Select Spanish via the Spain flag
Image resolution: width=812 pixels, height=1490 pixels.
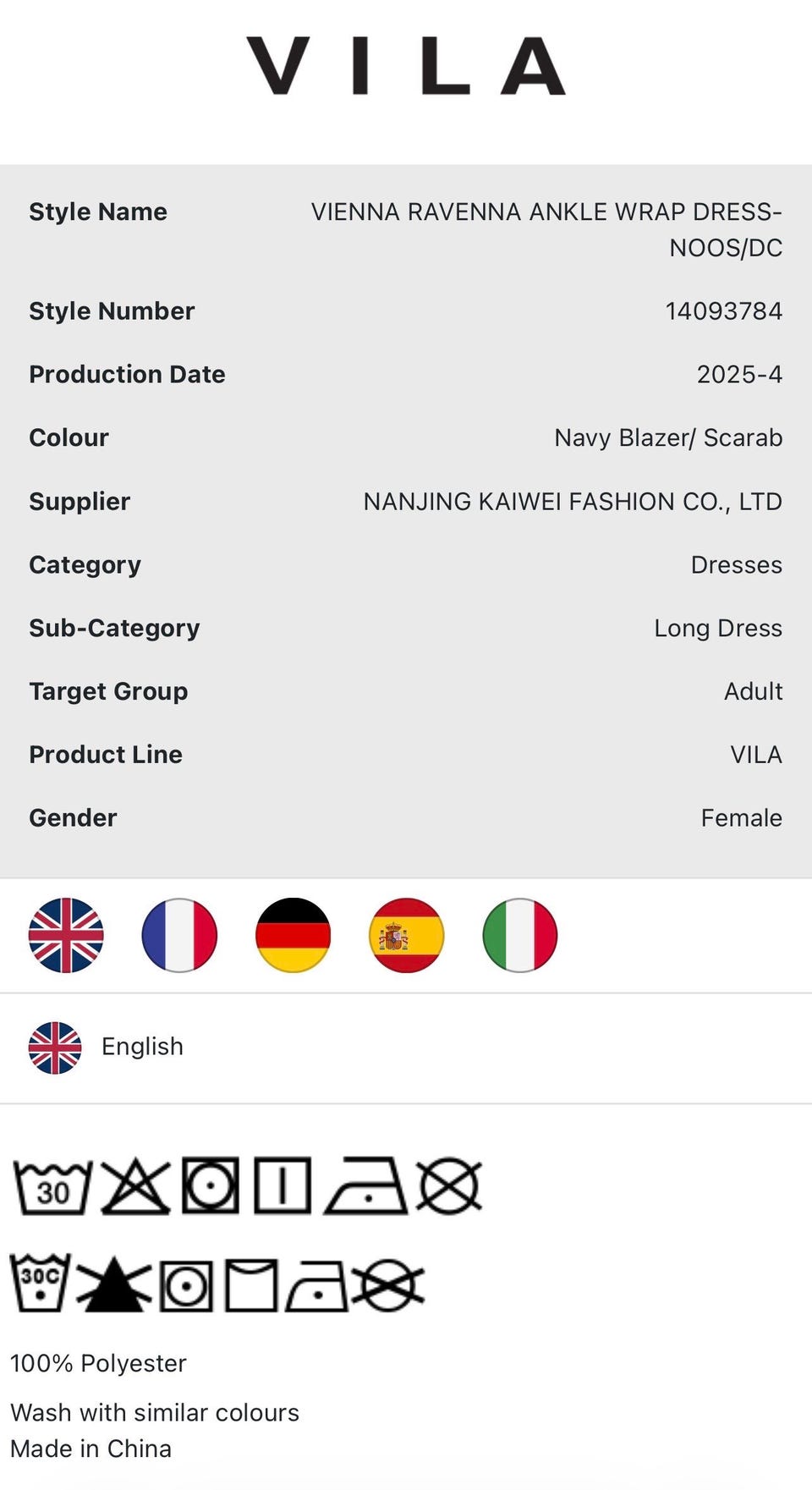tap(406, 935)
